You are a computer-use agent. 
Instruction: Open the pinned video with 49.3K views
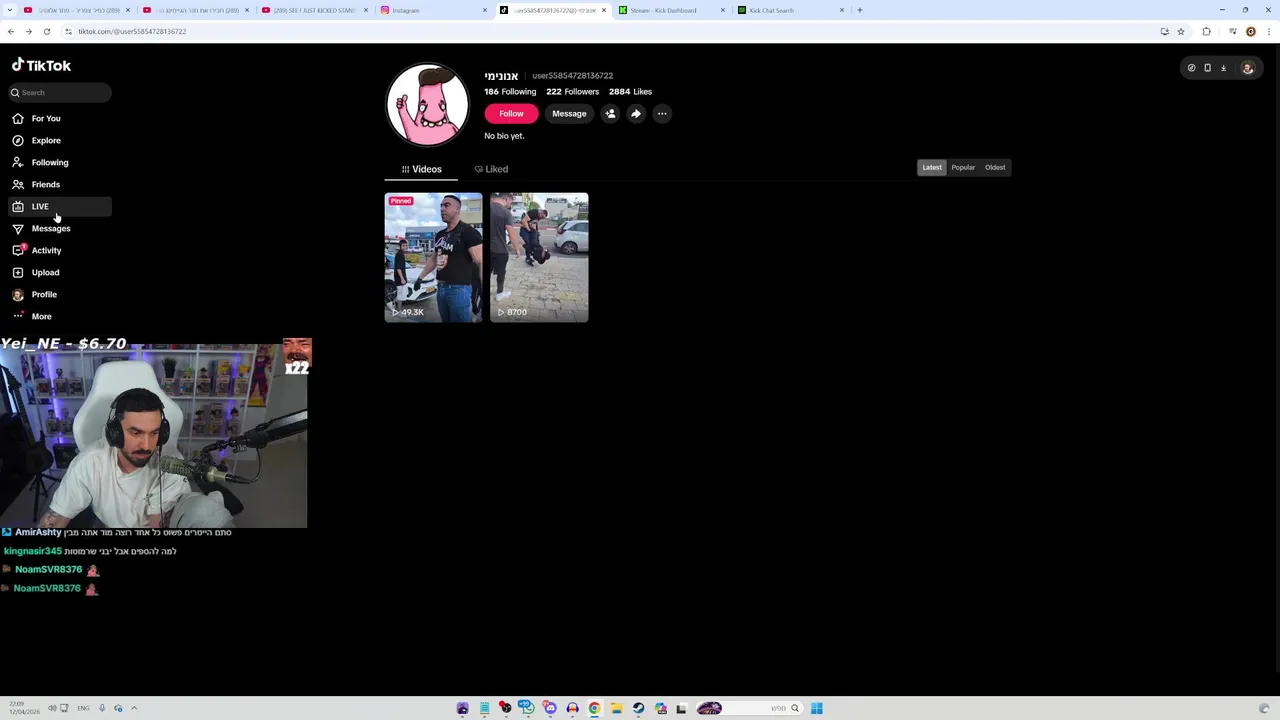coord(433,257)
